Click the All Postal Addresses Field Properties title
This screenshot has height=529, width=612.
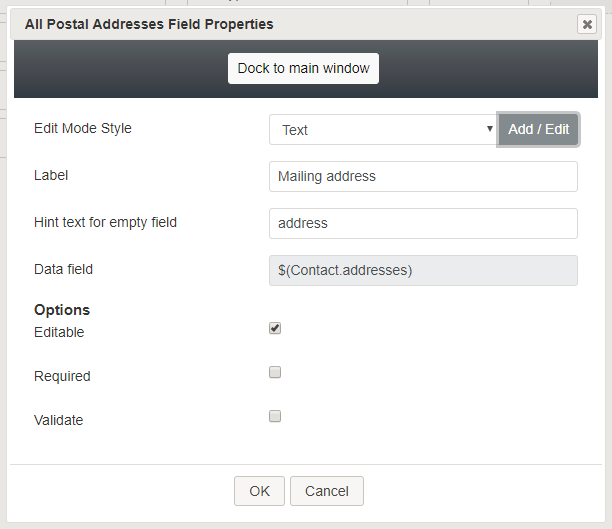click(x=149, y=24)
